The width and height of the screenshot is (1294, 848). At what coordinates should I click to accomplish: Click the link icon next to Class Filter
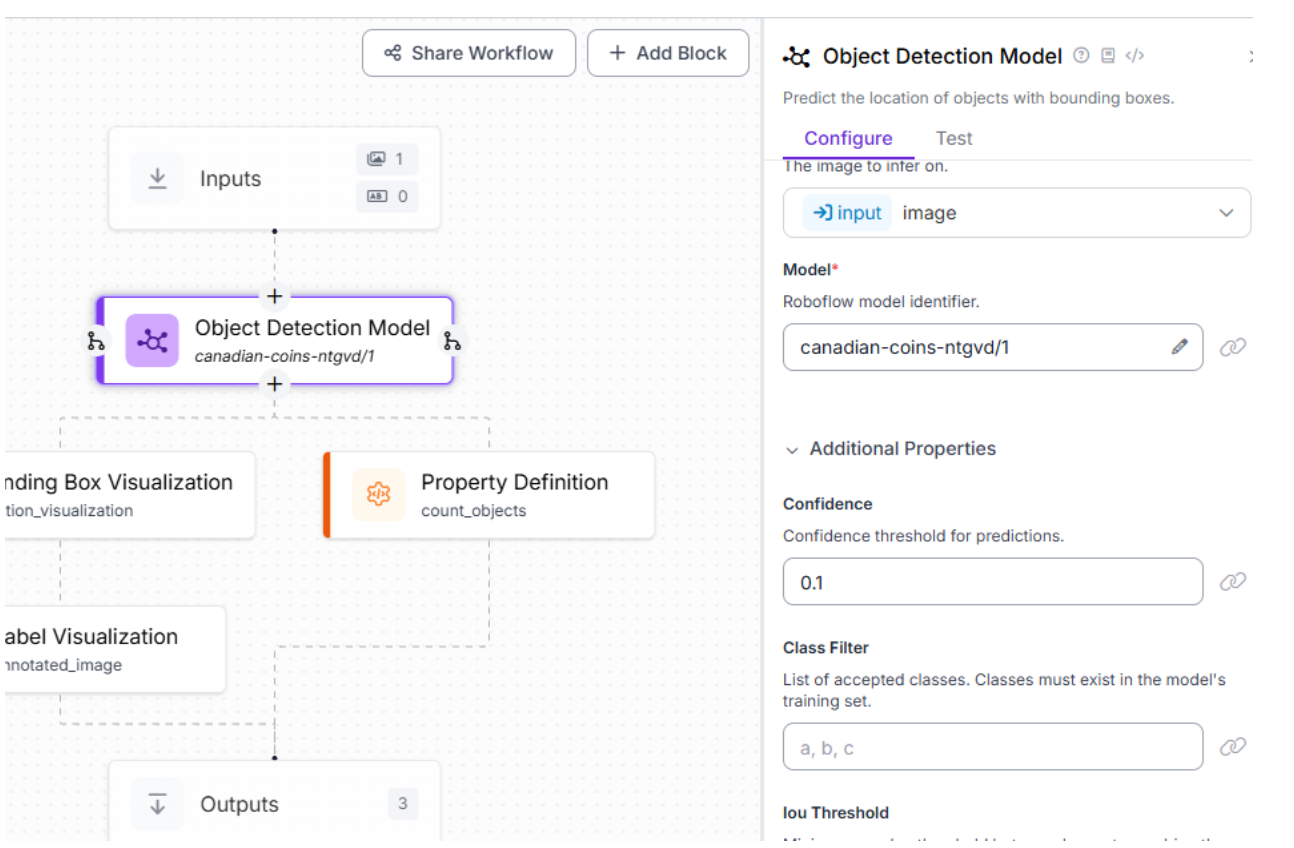tap(1233, 746)
